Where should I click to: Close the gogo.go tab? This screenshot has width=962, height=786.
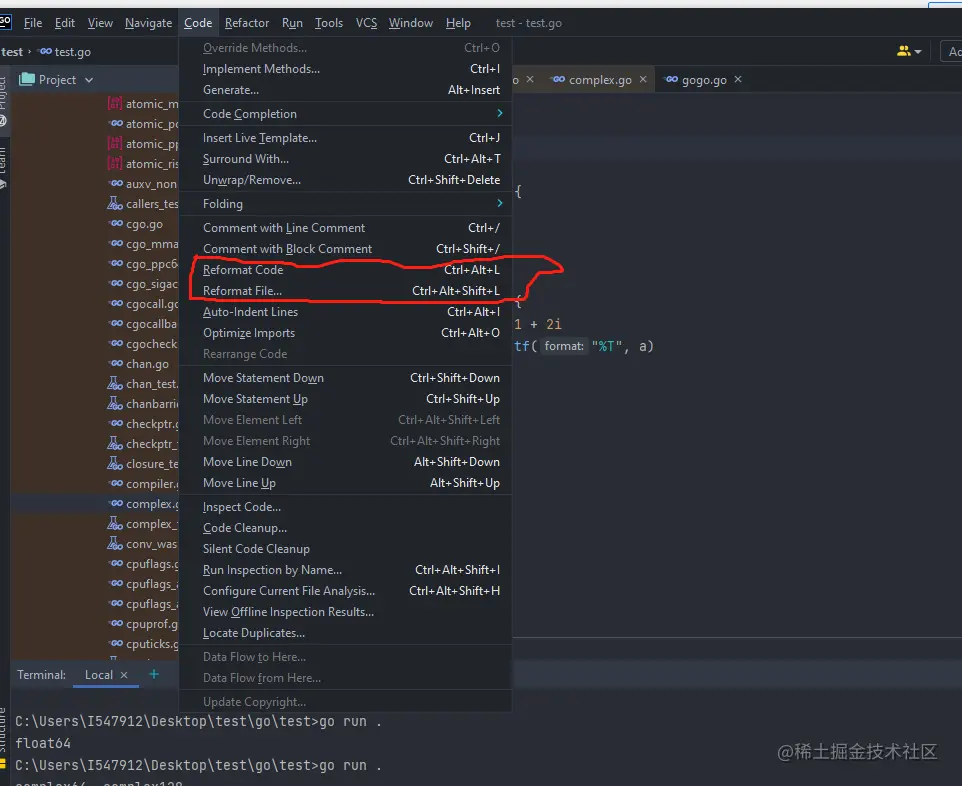[738, 79]
